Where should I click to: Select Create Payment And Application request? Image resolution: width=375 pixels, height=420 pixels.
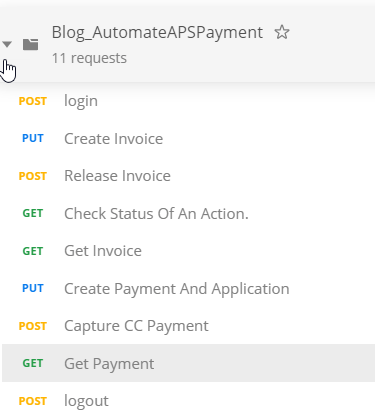[188, 288]
